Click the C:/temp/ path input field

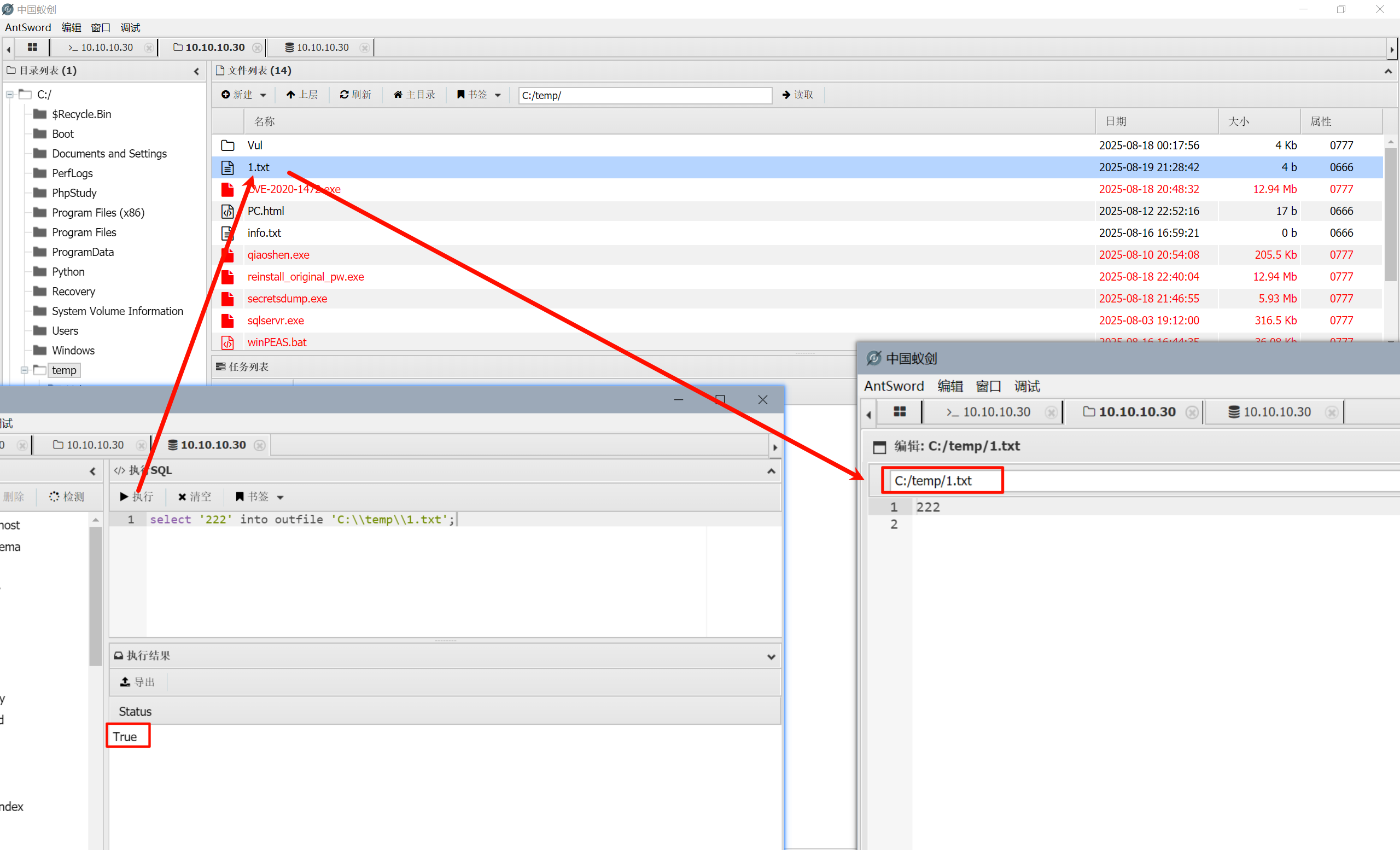[644, 96]
